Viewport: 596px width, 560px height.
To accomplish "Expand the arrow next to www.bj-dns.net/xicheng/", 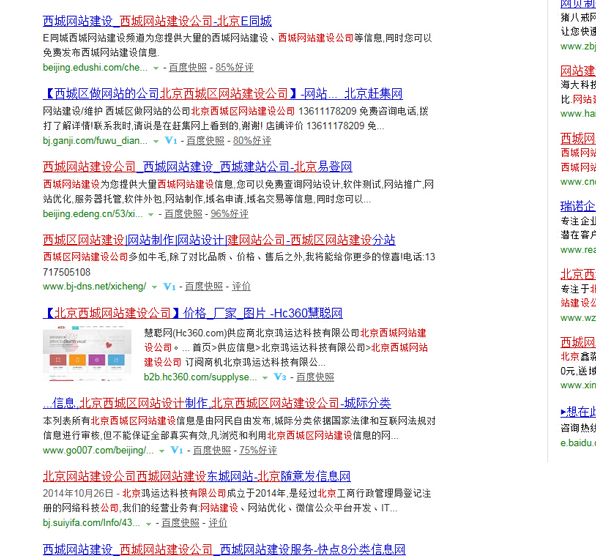I will [154, 287].
